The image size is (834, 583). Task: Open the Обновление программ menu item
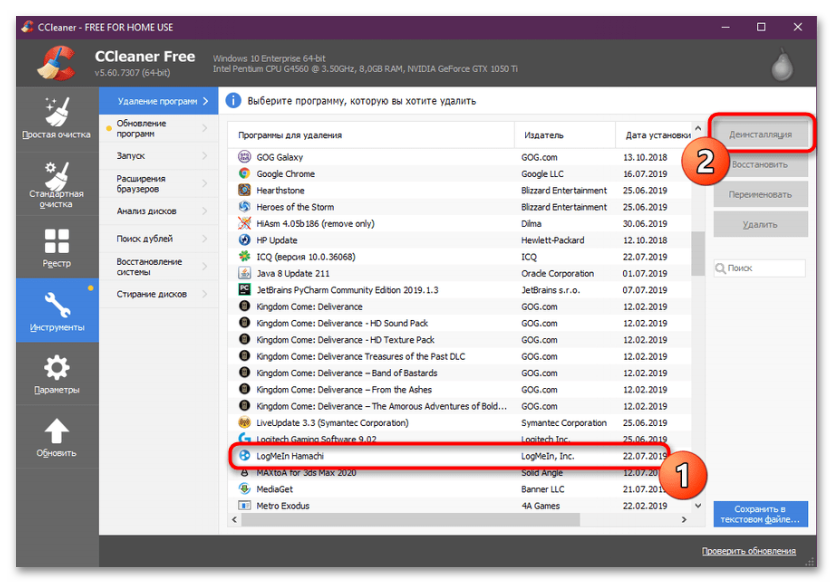pyautogui.click(x=159, y=128)
